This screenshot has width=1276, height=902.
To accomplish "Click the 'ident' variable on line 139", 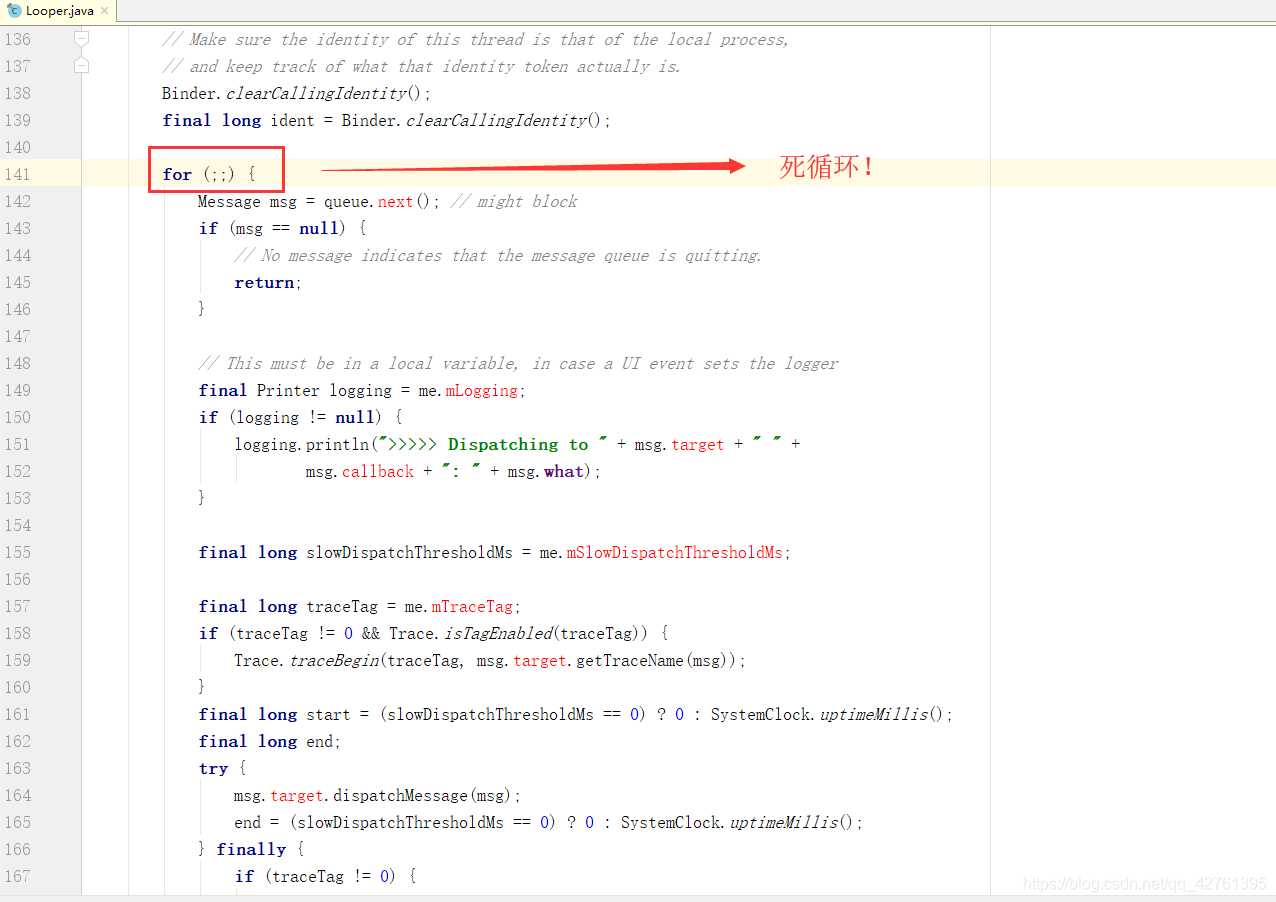I will pos(293,120).
